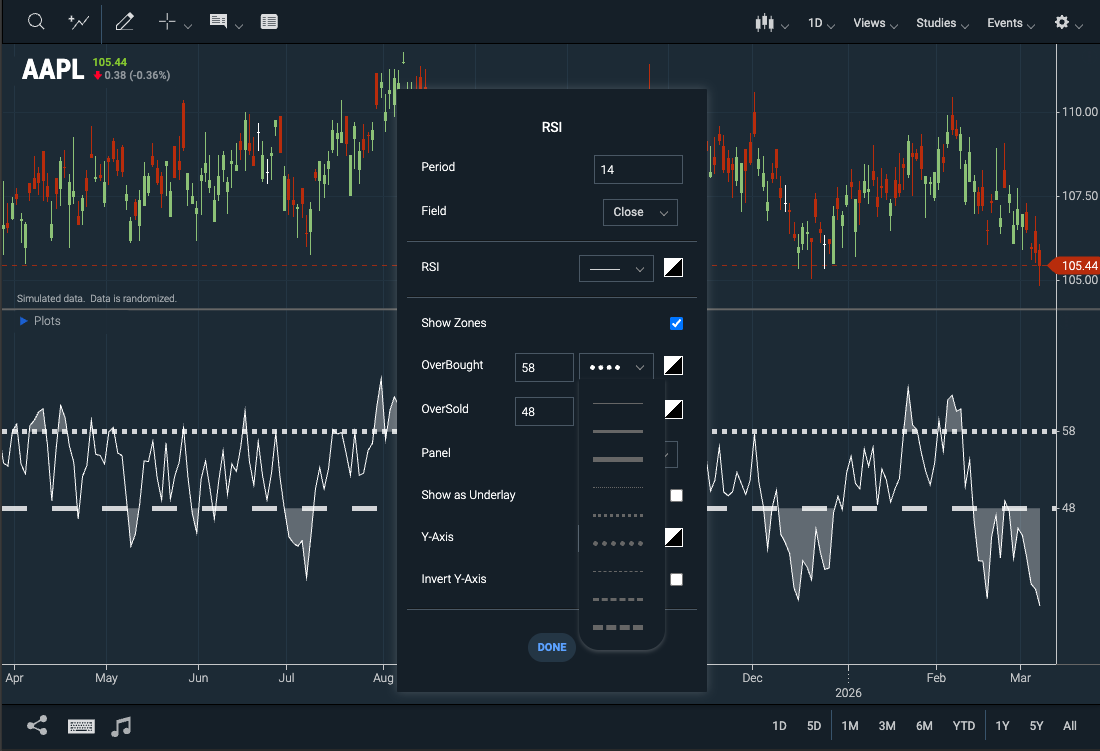This screenshot has height=751, width=1100.
Task: Enable Show Zones in RSI settings
Action: point(676,323)
